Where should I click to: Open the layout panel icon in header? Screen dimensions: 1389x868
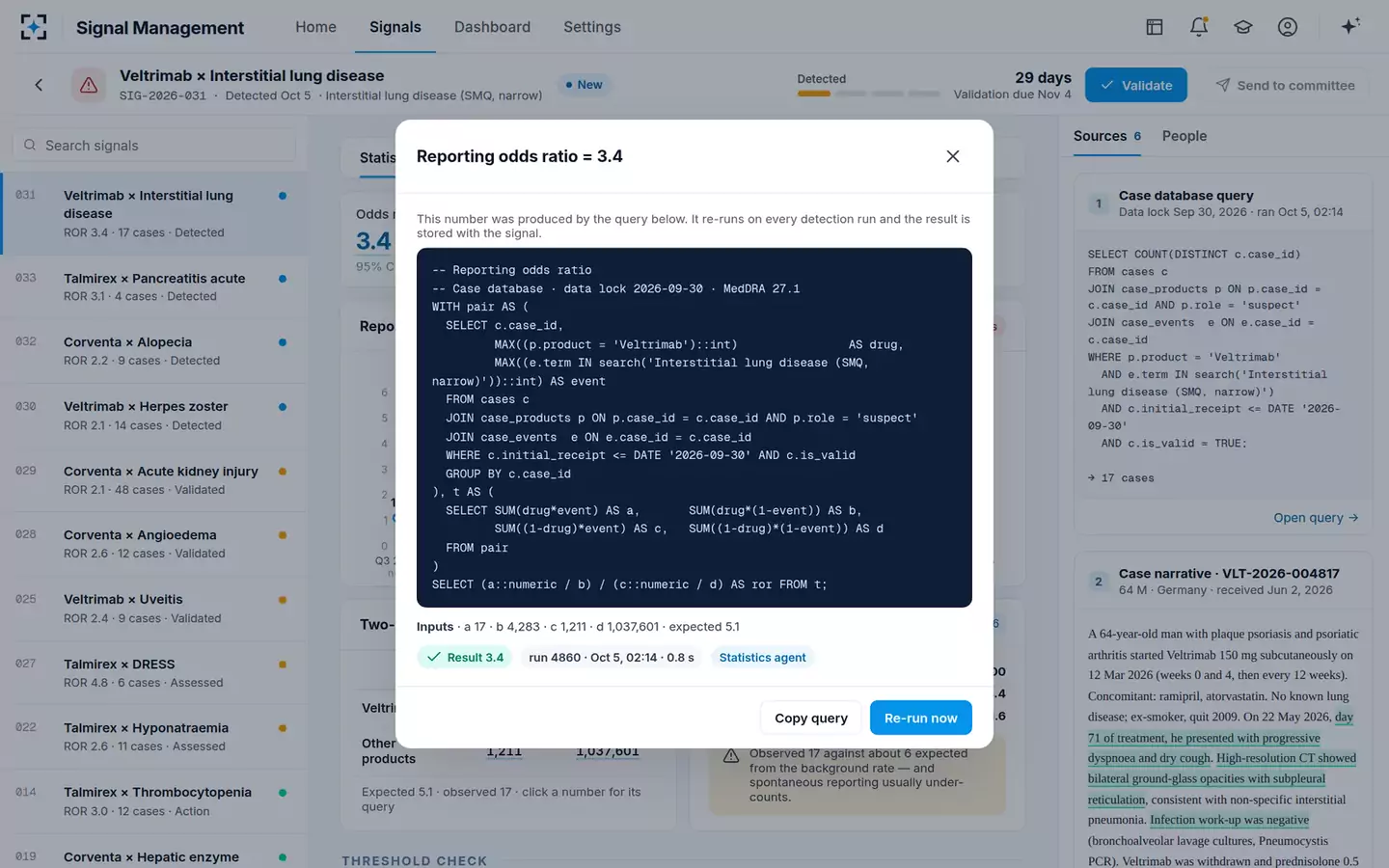pyautogui.click(x=1154, y=27)
